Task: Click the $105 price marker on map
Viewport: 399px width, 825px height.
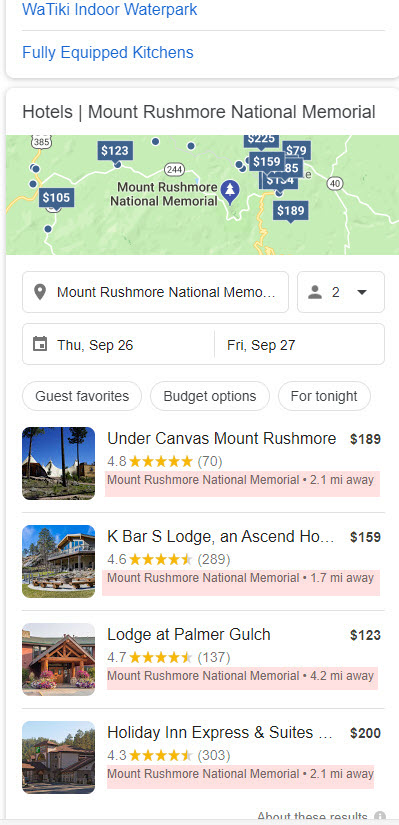Action: [56, 198]
